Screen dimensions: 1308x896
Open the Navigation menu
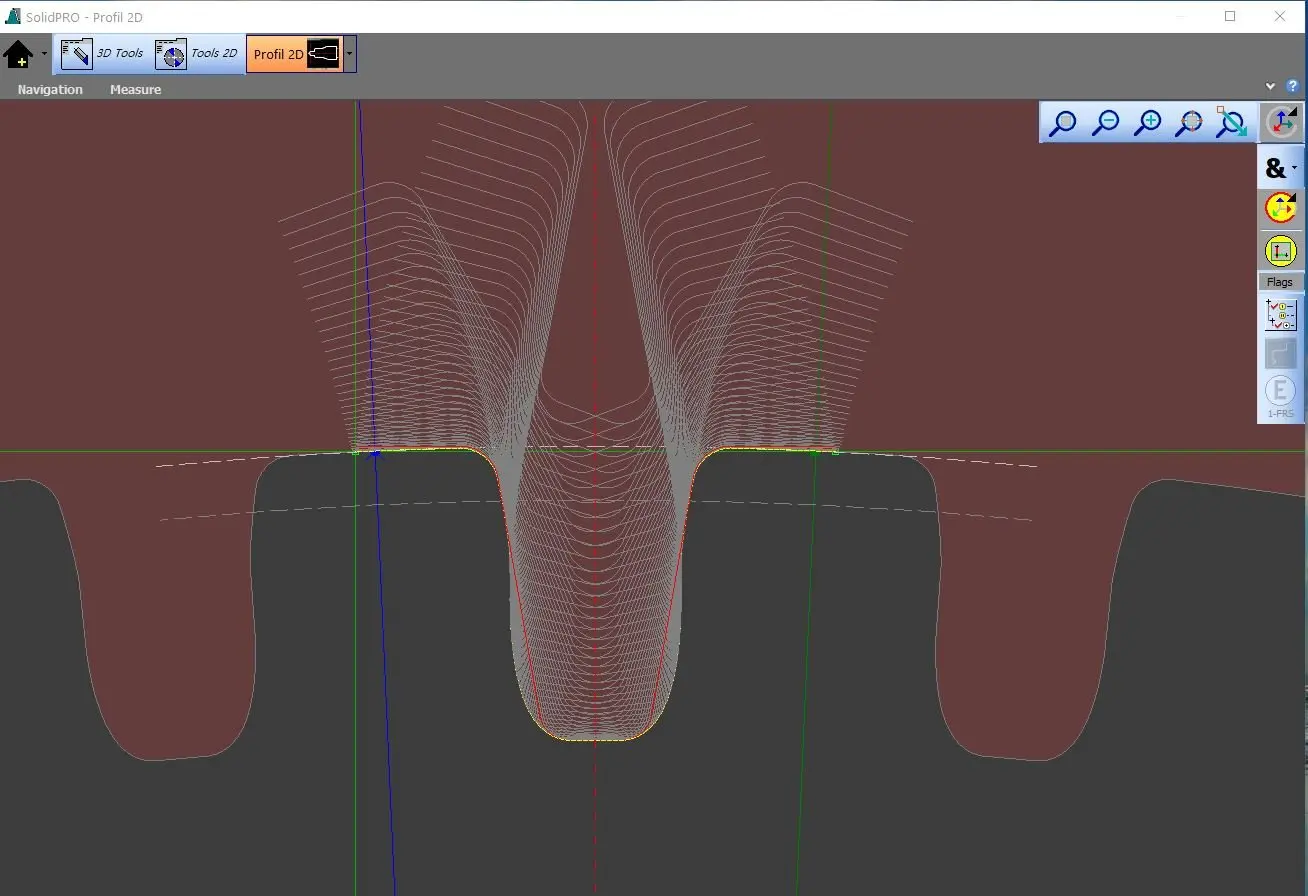click(50, 90)
